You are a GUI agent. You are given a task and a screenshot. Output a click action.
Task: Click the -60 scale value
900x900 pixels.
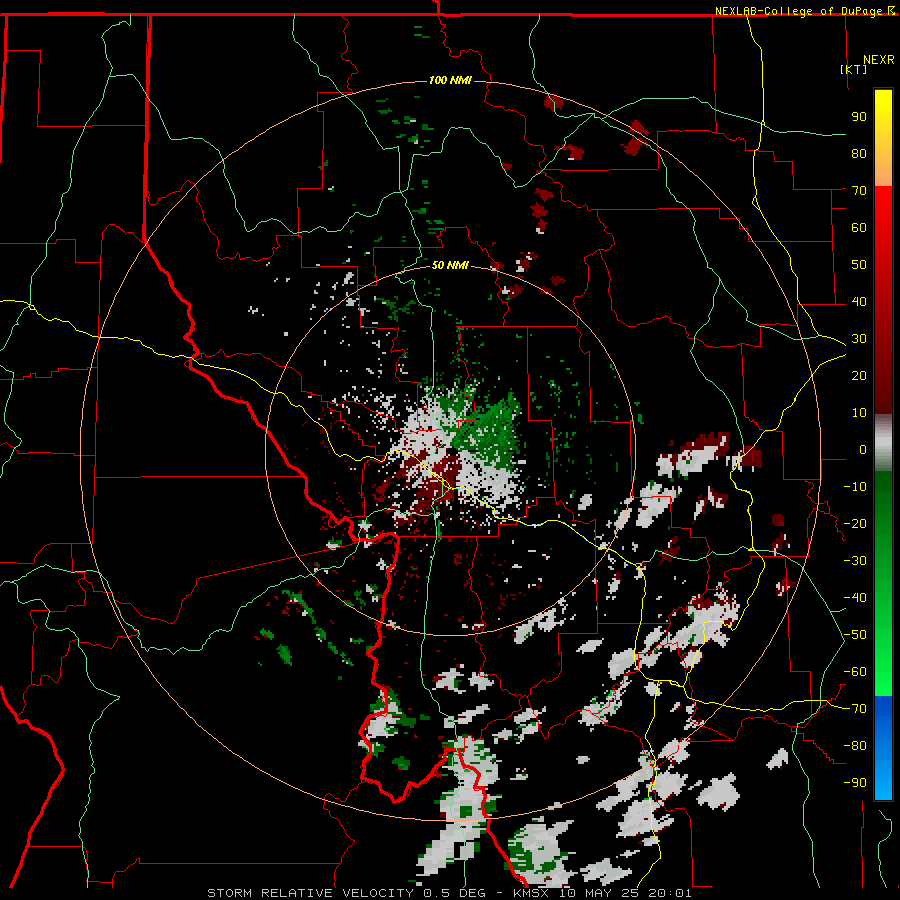pyautogui.click(x=855, y=672)
